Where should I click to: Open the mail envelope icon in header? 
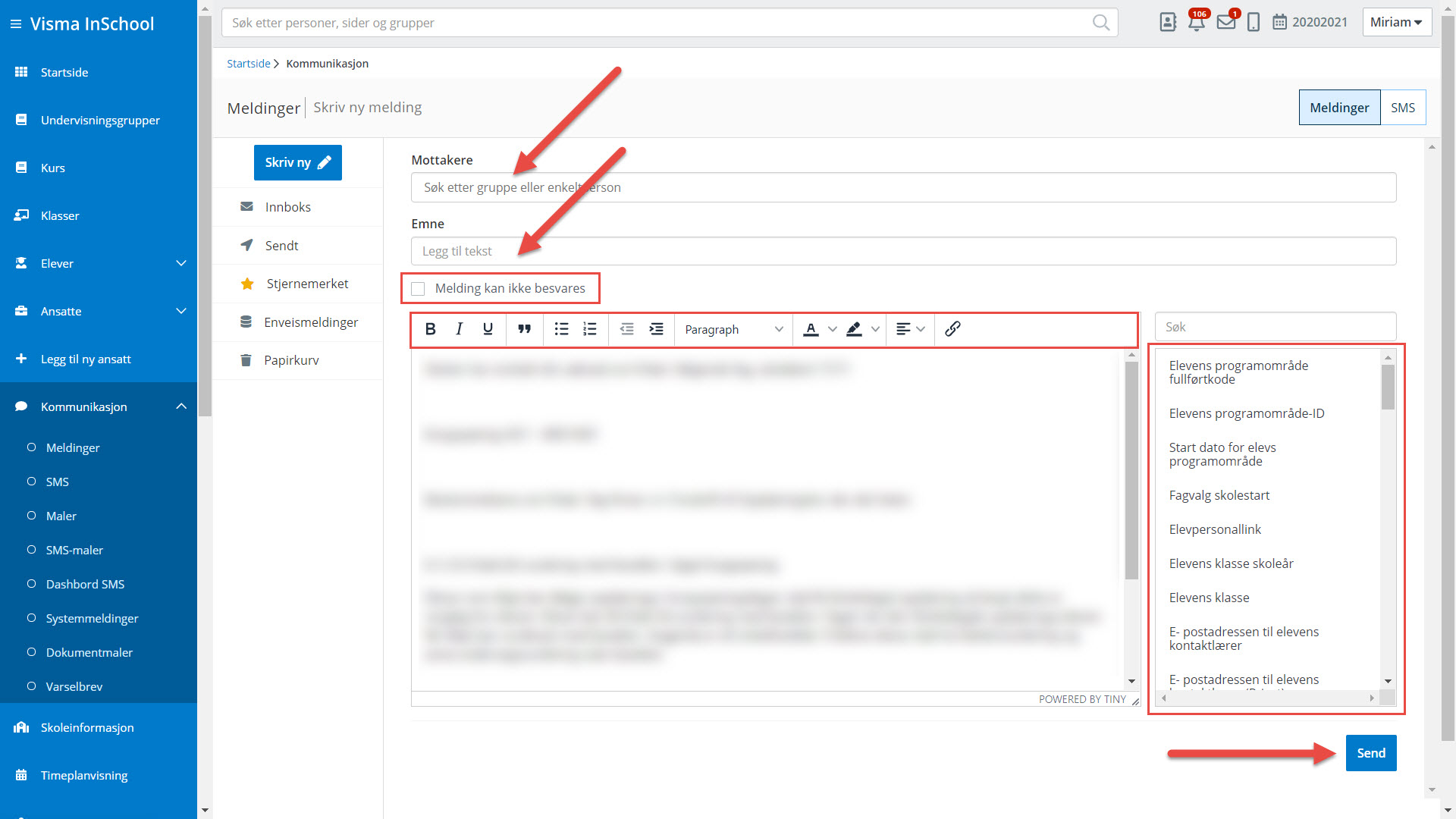tap(1225, 22)
